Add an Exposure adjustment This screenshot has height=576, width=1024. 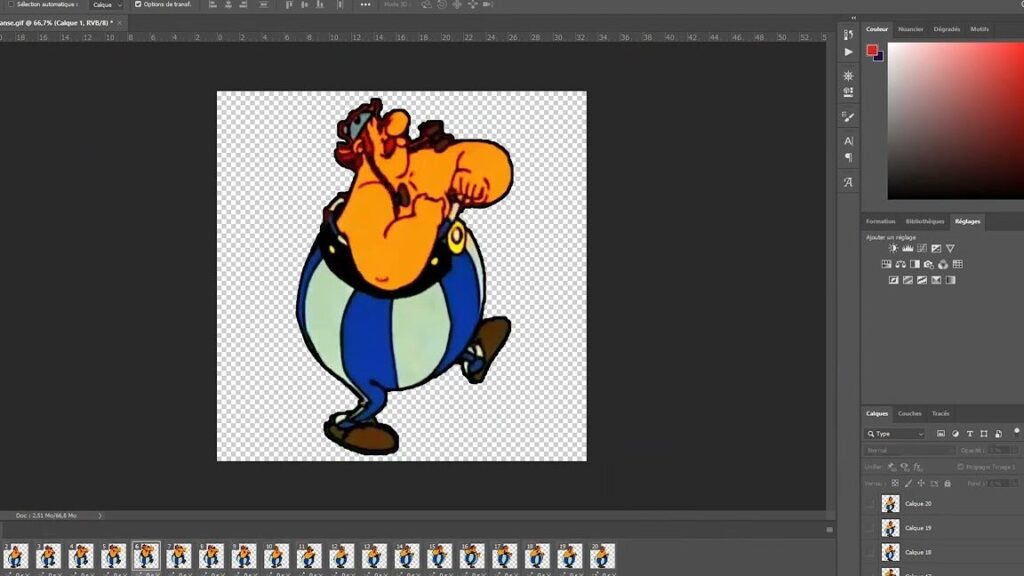(x=936, y=248)
